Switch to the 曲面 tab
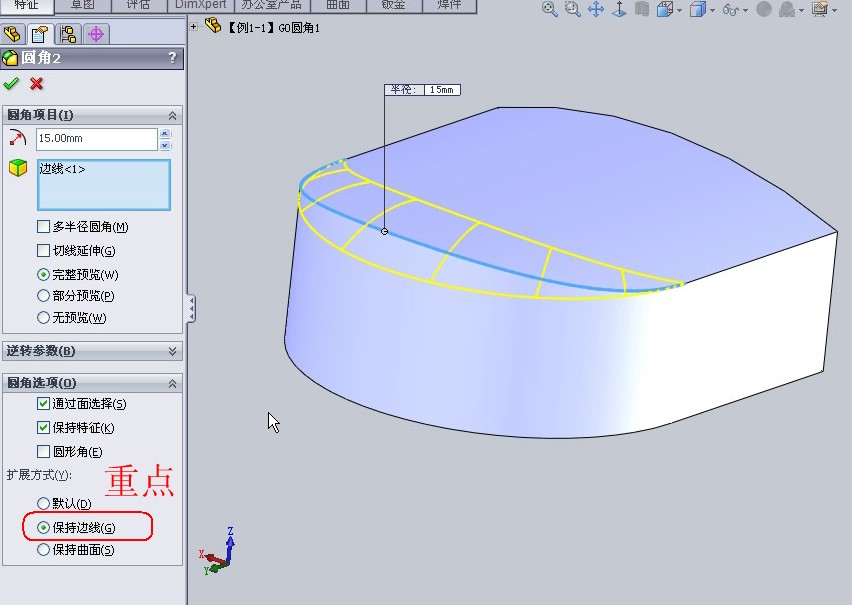 tap(338, 5)
